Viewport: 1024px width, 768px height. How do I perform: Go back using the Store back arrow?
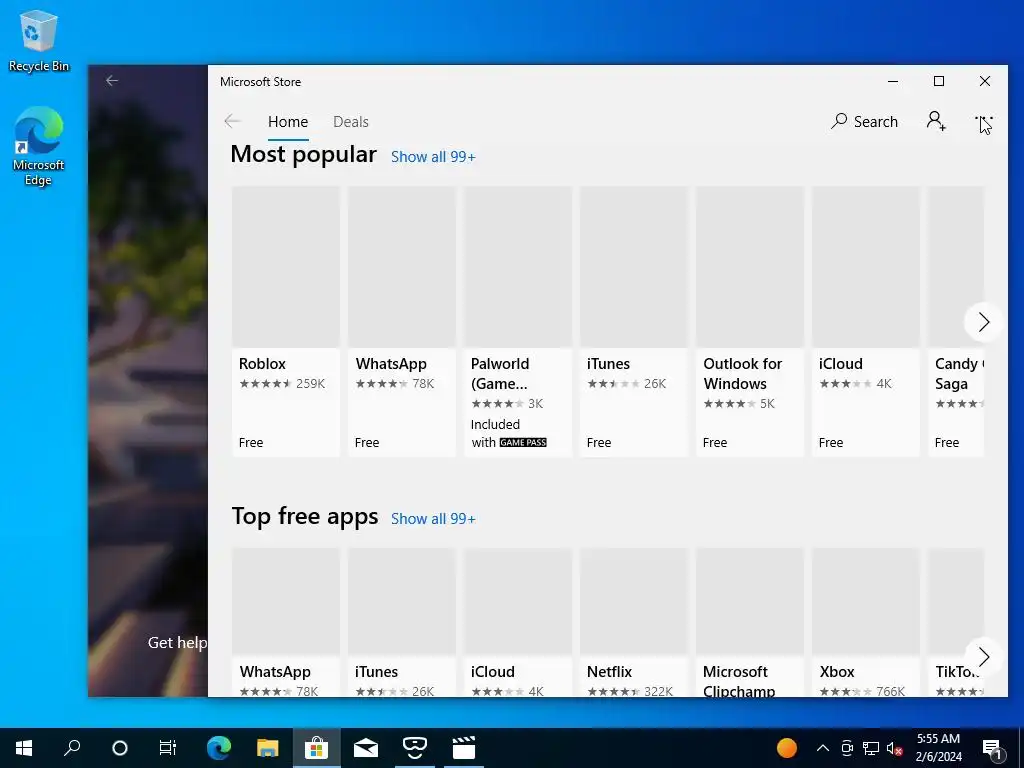pyautogui.click(x=232, y=121)
